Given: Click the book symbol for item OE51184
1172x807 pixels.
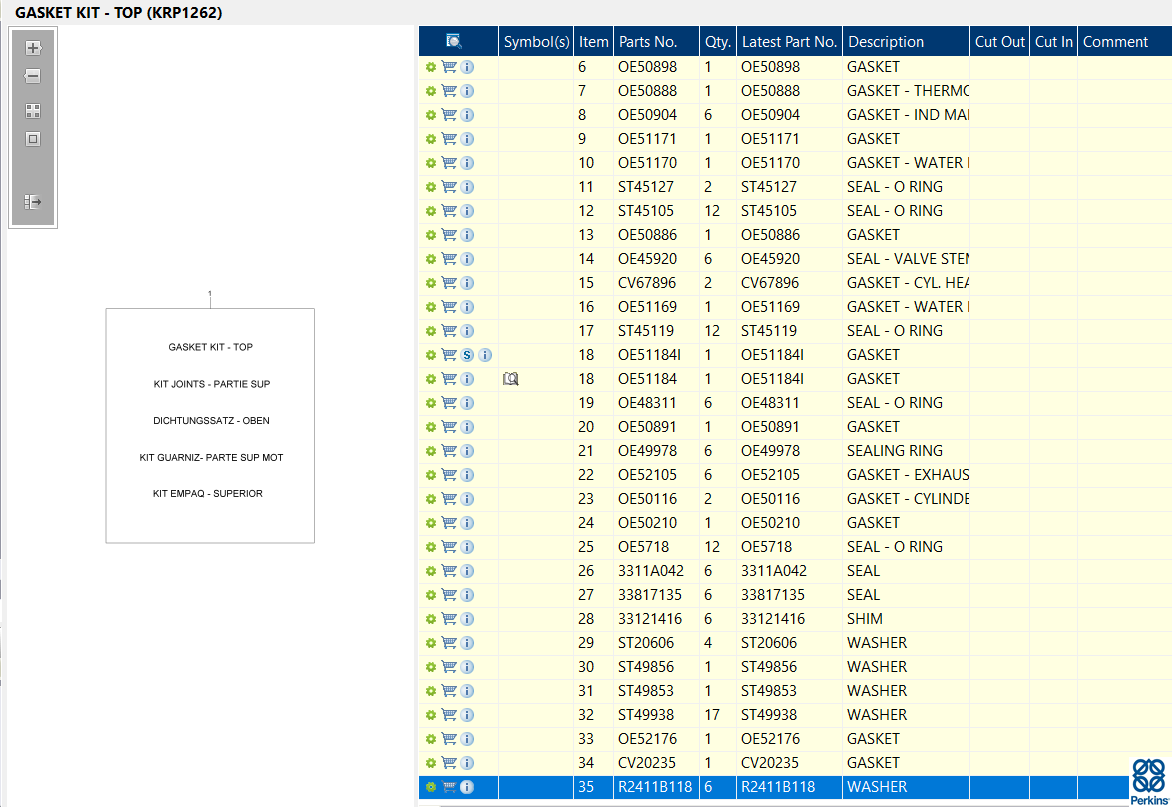Looking at the screenshot, I should point(511,379).
